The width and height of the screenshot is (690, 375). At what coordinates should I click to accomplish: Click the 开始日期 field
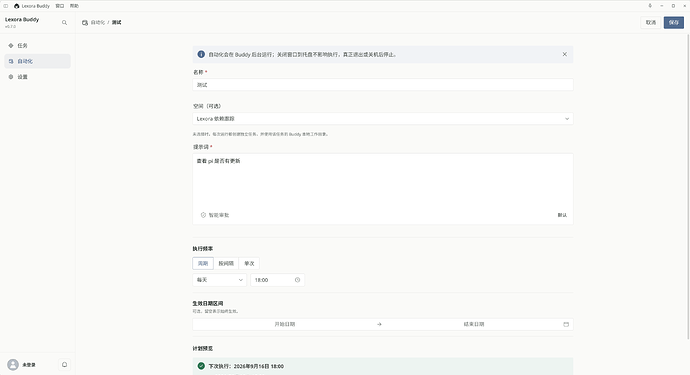(x=285, y=324)
